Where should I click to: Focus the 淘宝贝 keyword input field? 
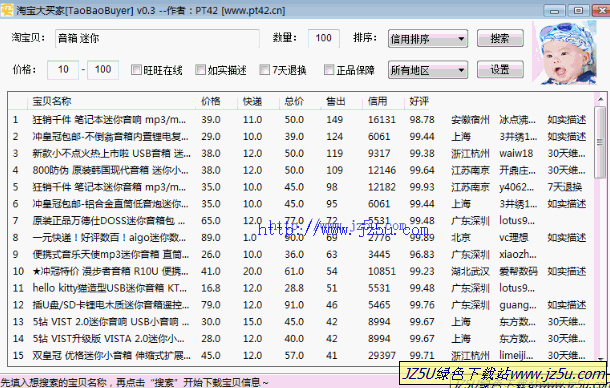click(x=157, y=39)
